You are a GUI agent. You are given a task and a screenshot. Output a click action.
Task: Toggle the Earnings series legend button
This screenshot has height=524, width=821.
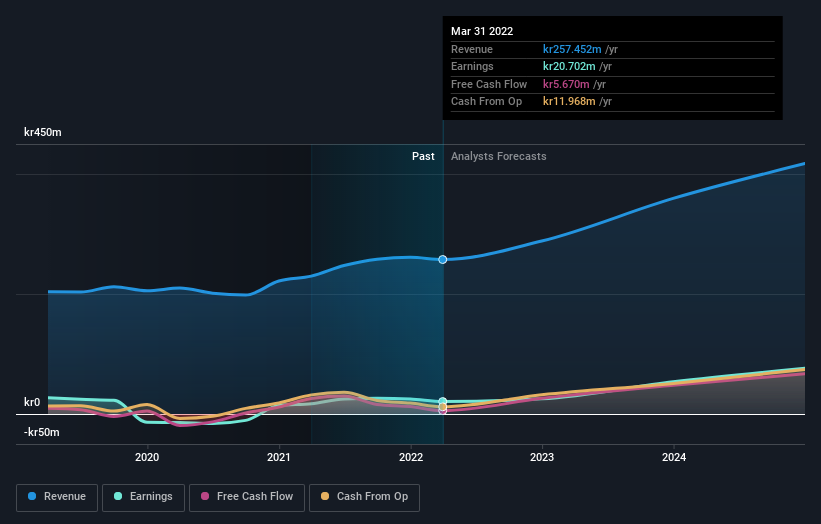point(143,497)
